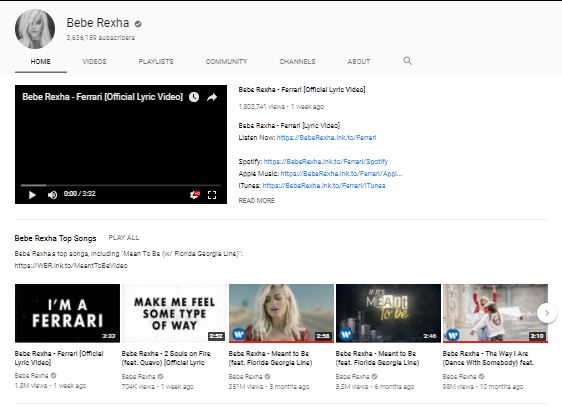Open the If It's Meant to Be lyric thumbnail
This screenshot has width=562, height=419.
click(x=388, y=313)
